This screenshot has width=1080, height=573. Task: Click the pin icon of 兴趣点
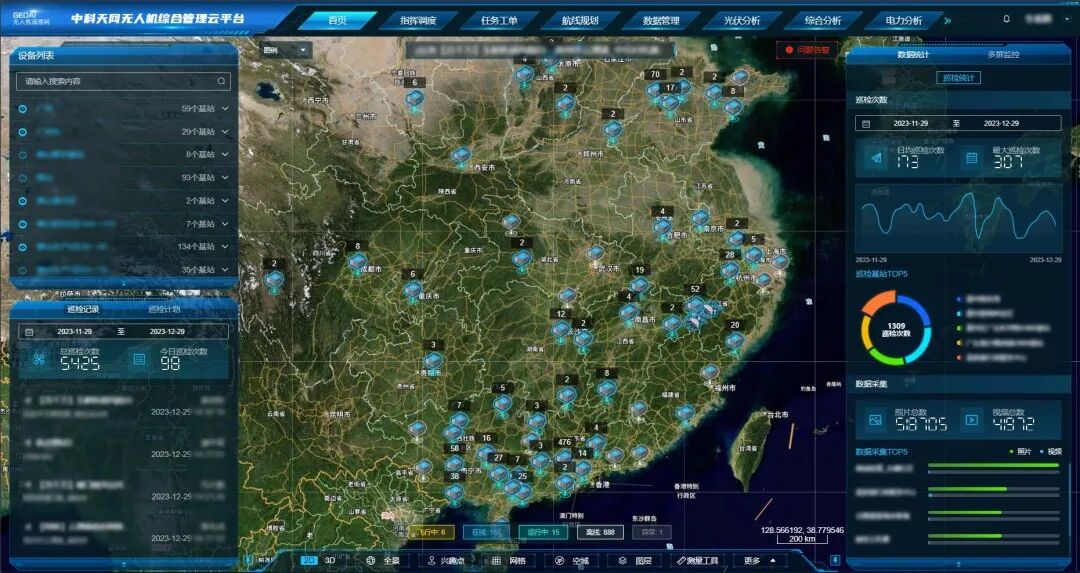432,561
